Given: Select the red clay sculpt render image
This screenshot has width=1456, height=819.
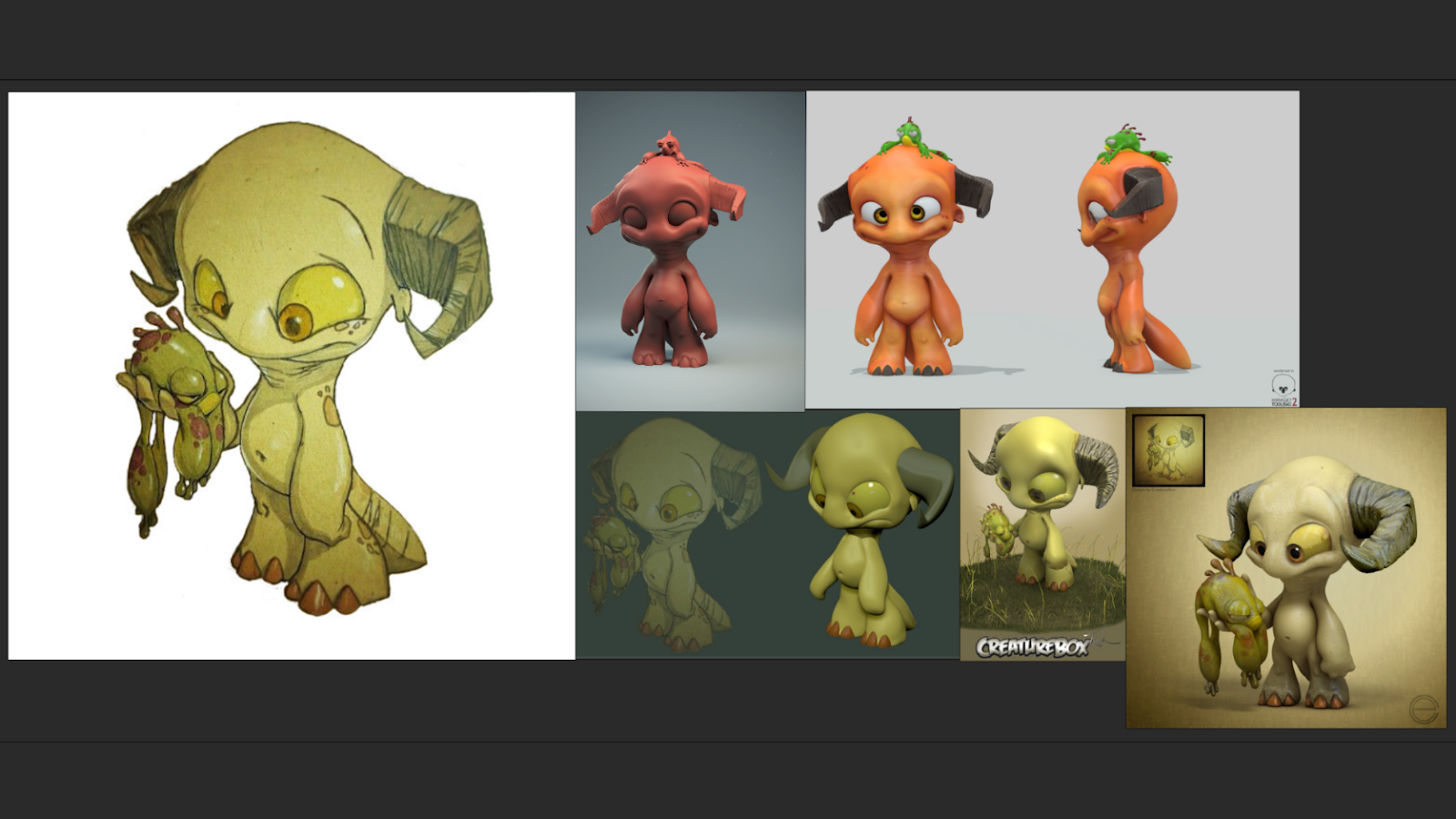Looking at the screenshot, I should (690, 251).
